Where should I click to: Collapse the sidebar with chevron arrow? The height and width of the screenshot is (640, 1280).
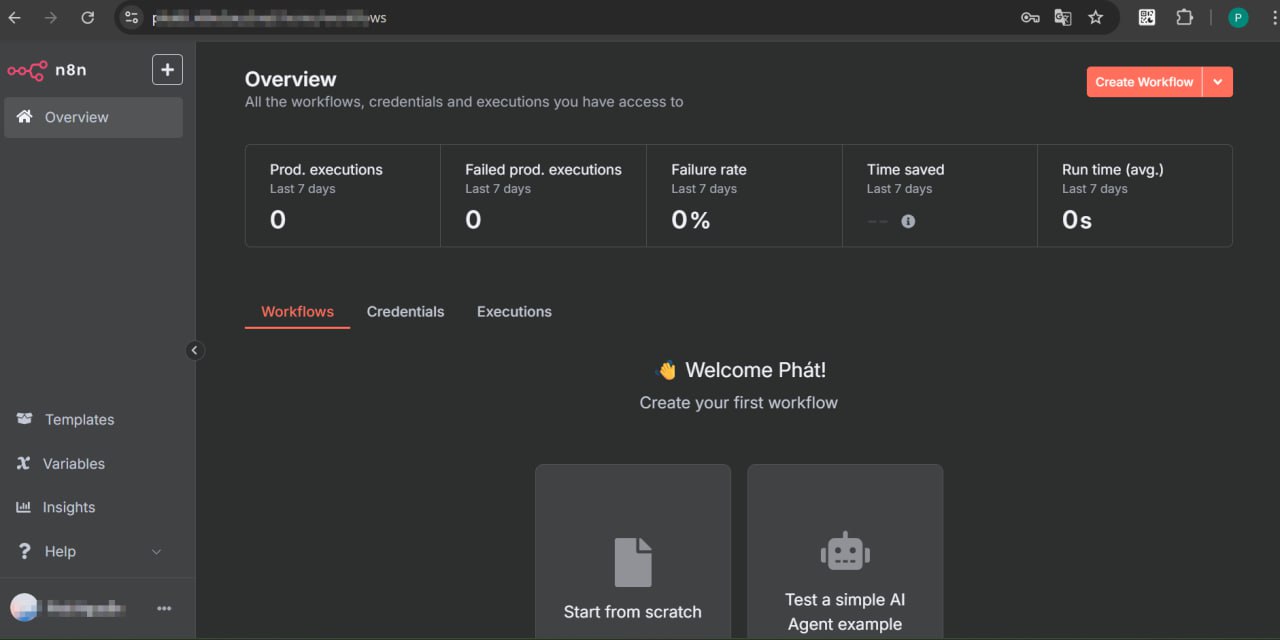coord(194,350)
